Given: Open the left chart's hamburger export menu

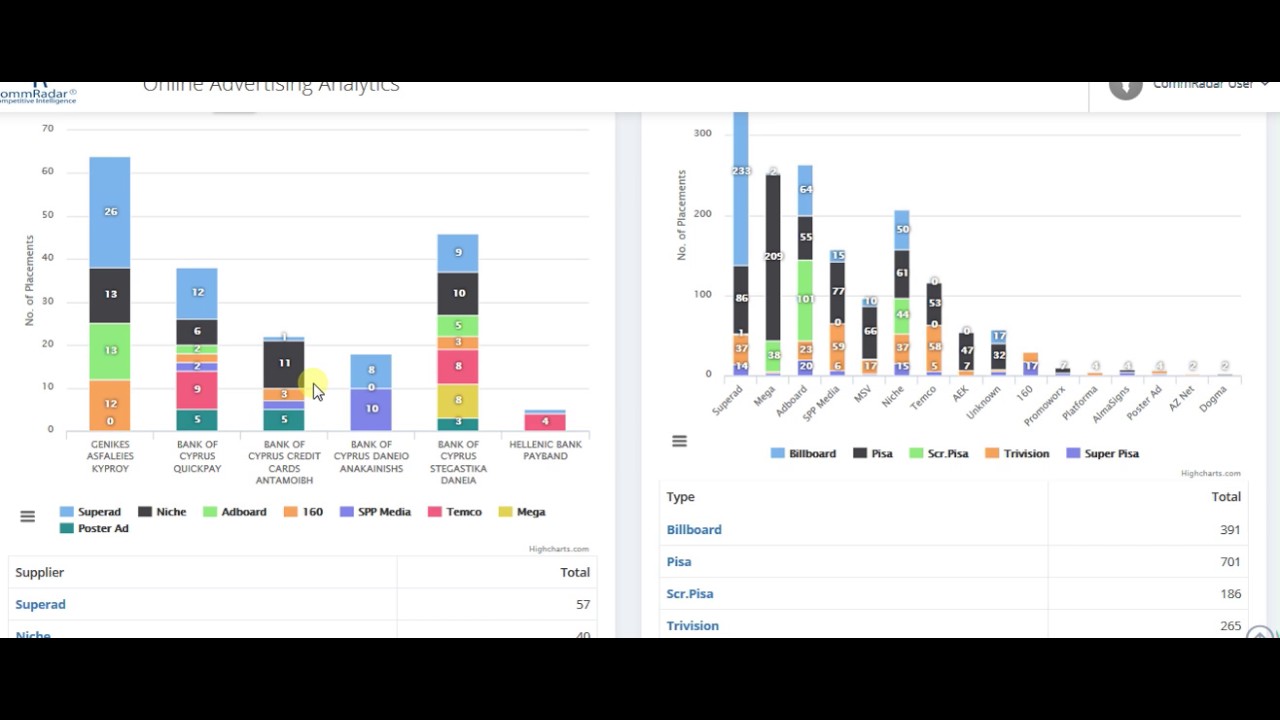Looking at the screenshot, I should (x=27, y=516).
